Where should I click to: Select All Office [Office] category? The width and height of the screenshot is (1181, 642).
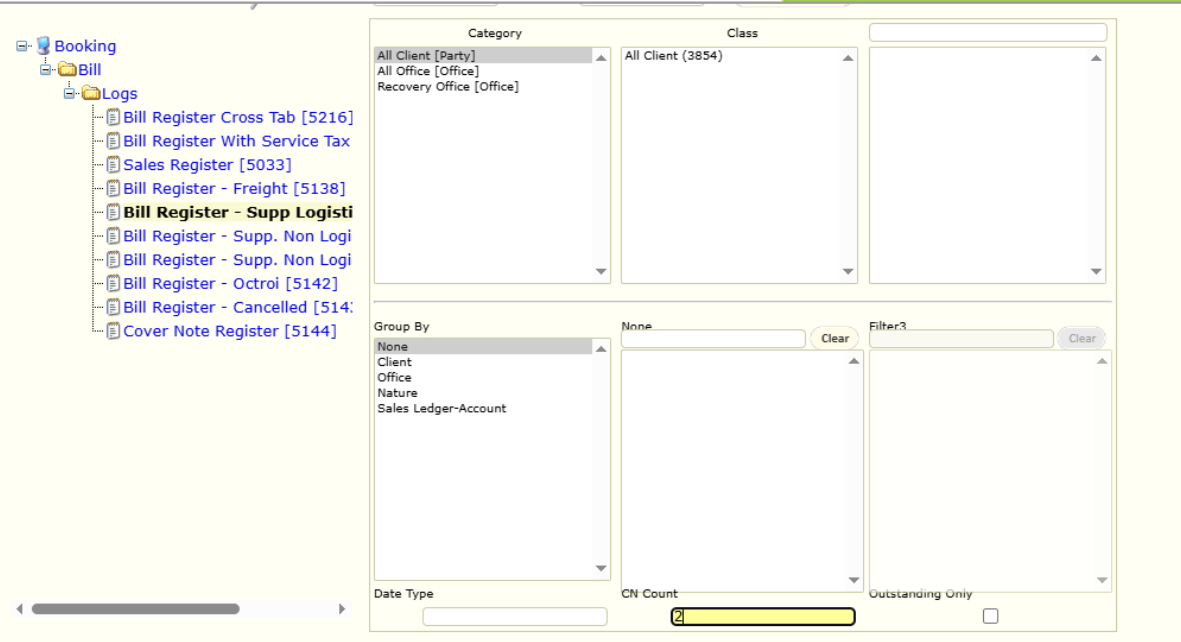click(x=427, y=71)
